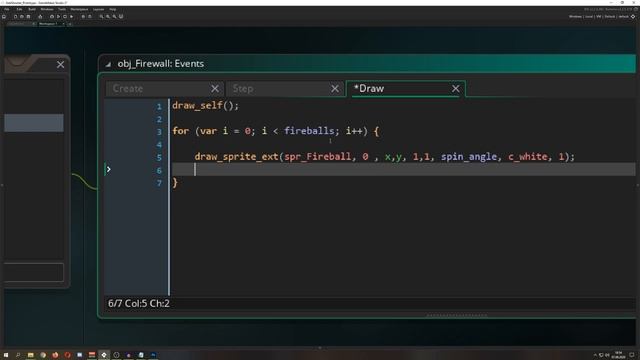Click the New Project toolbar icon
640x360 pixels.
(16, 17)
